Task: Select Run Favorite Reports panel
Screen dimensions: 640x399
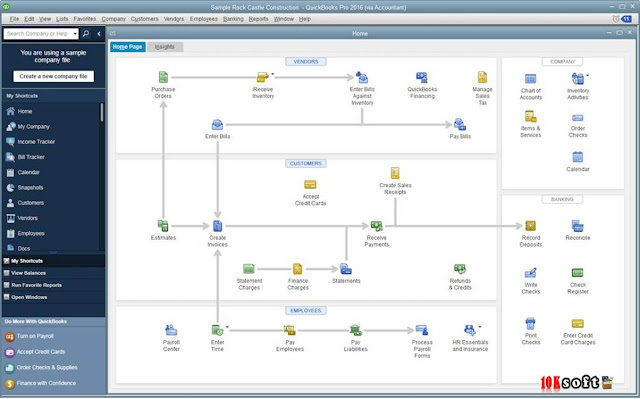Action: coord(53,285)
